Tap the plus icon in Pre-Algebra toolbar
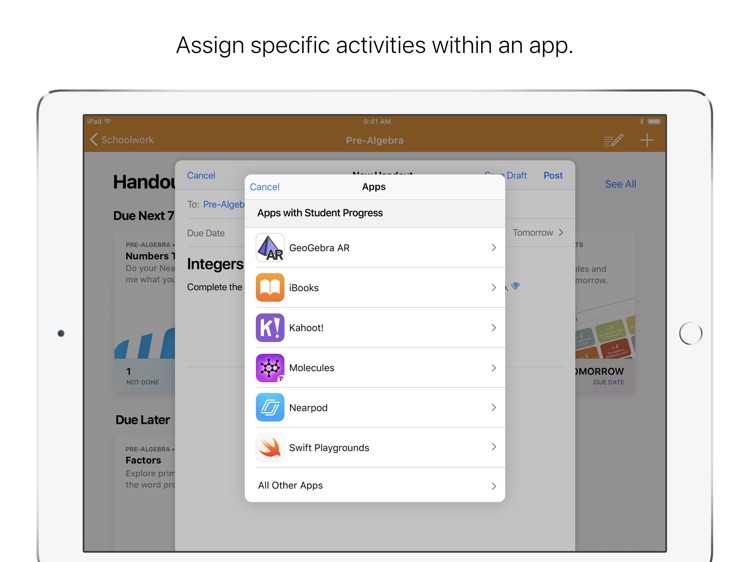750x562 pixels. [x=647, y=140]
